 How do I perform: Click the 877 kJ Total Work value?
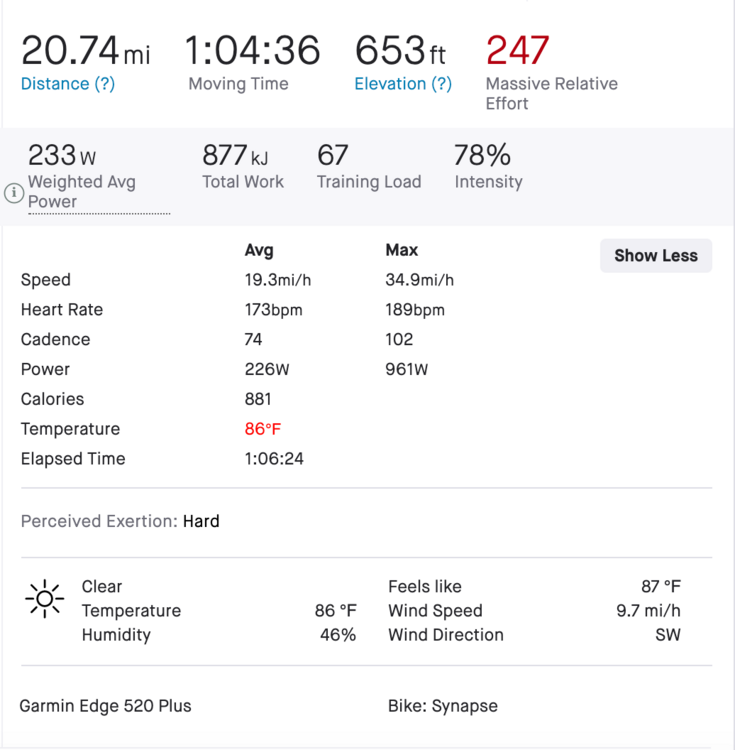click(x=235, y=155)
